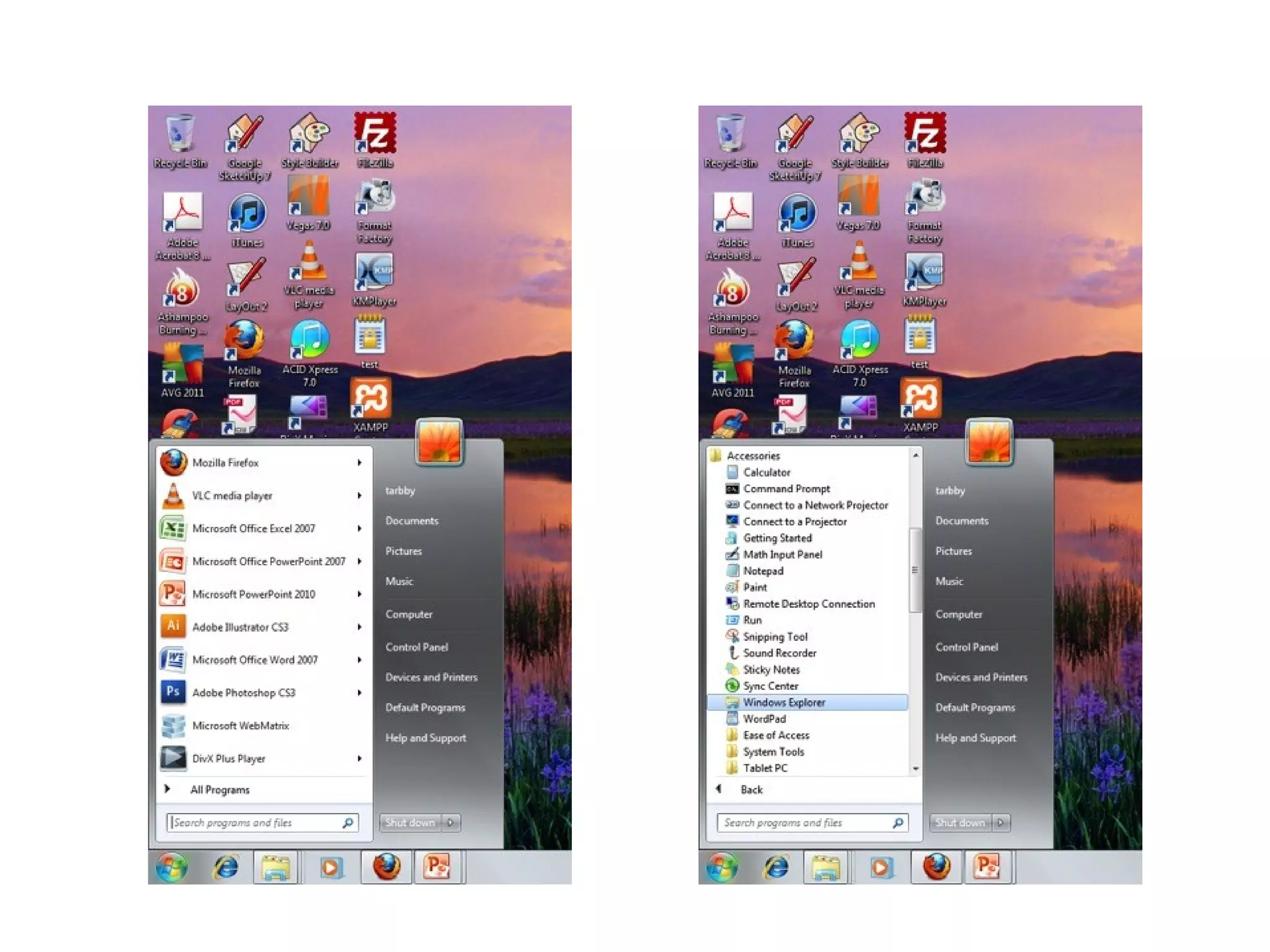This screenshot has width=1270, height=952.
Task: Open the Tablet PC folder
Action: (765, 768)
